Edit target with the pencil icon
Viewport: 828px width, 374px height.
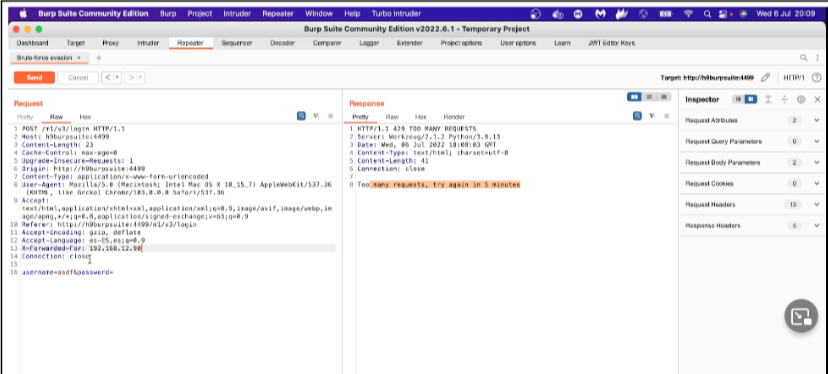coord(765,78)
